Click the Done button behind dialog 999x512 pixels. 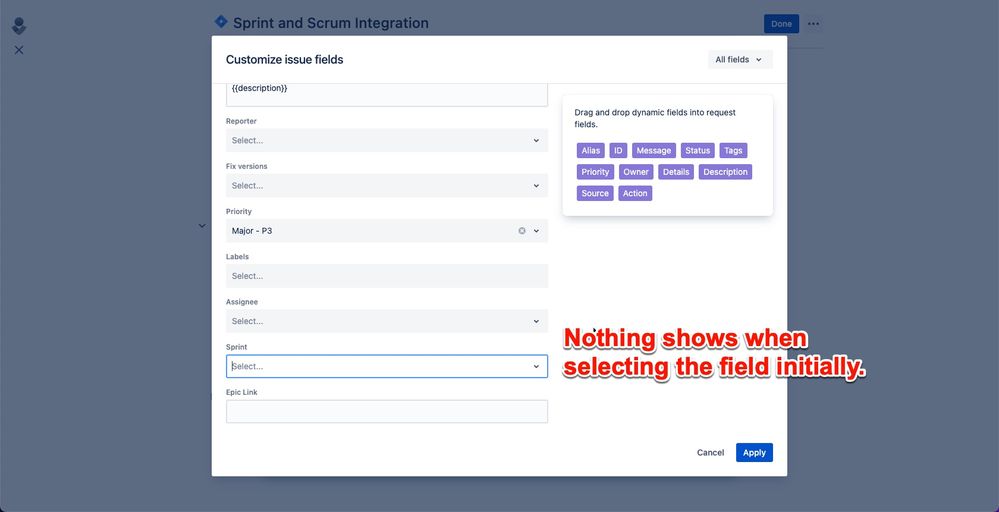[x=781, y=24]
